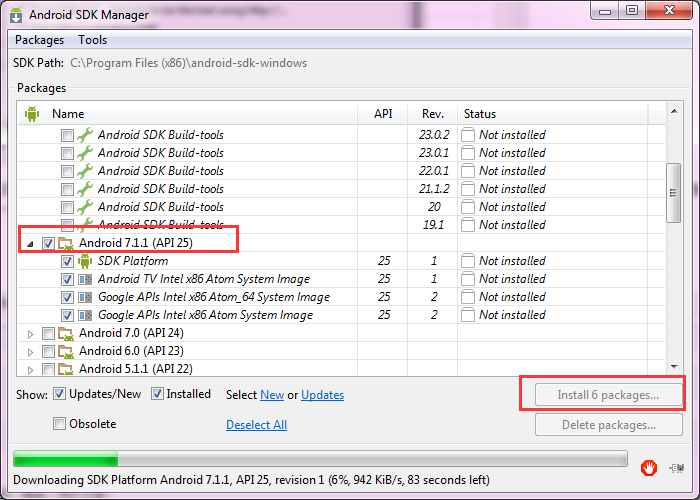The image size is (700, 500).
Task: Click status icon for Android TV image row
Action: click(x=467, y=279)
